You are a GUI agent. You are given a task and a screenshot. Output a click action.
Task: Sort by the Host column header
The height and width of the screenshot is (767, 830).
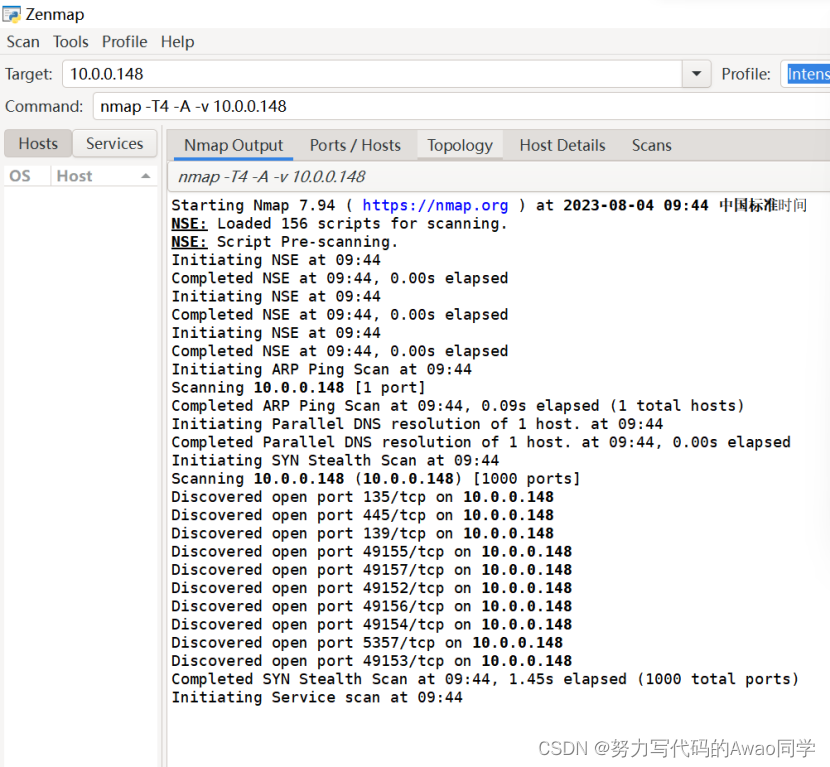(104, 176)
